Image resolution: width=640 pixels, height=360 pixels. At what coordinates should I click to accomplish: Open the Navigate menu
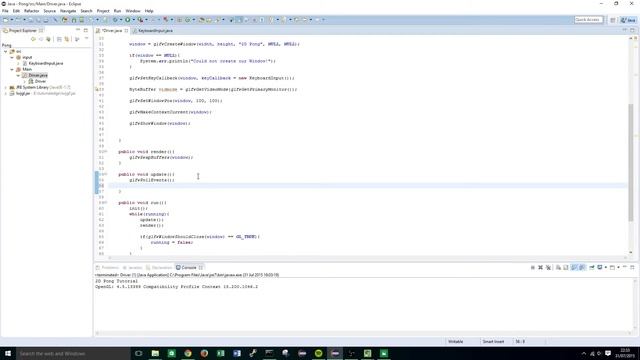click(x=68, y=11)
